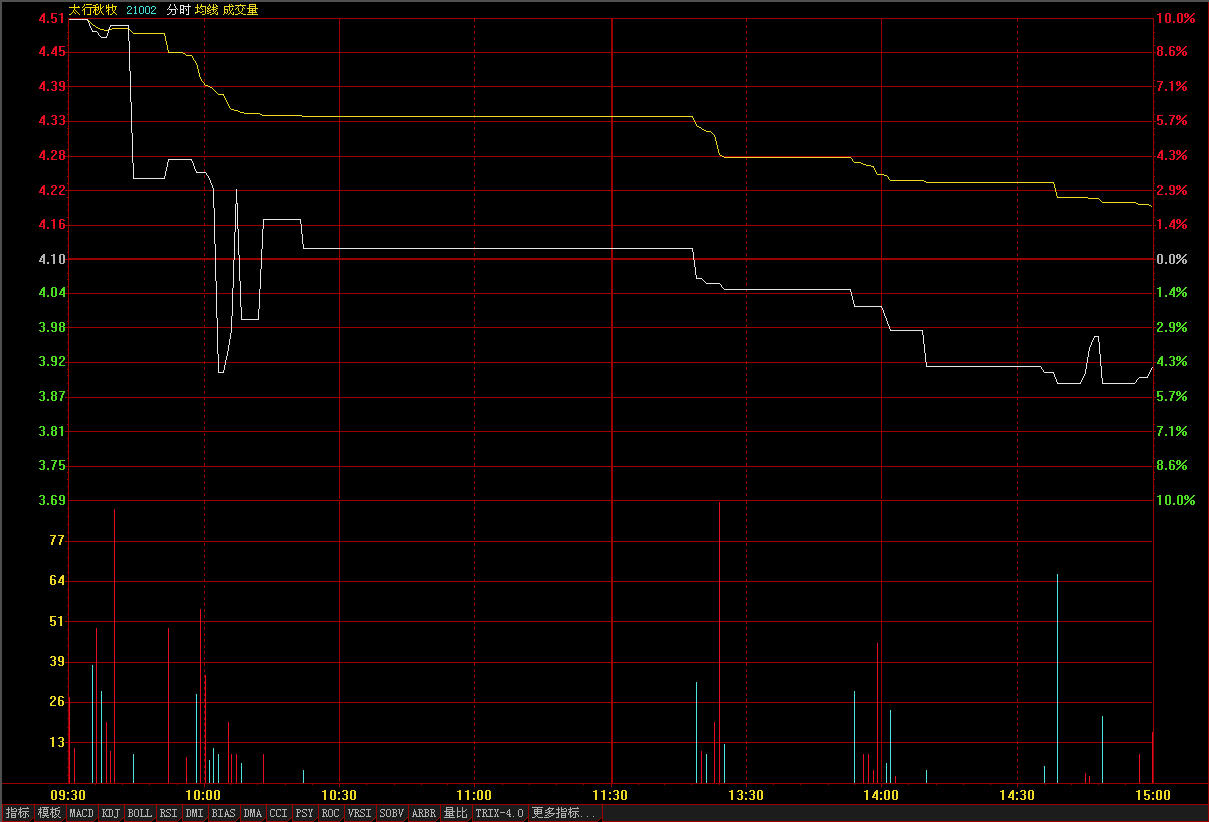1209x822 pixels.
Task: Select the BIAS indicator tab
Action: 224,813
